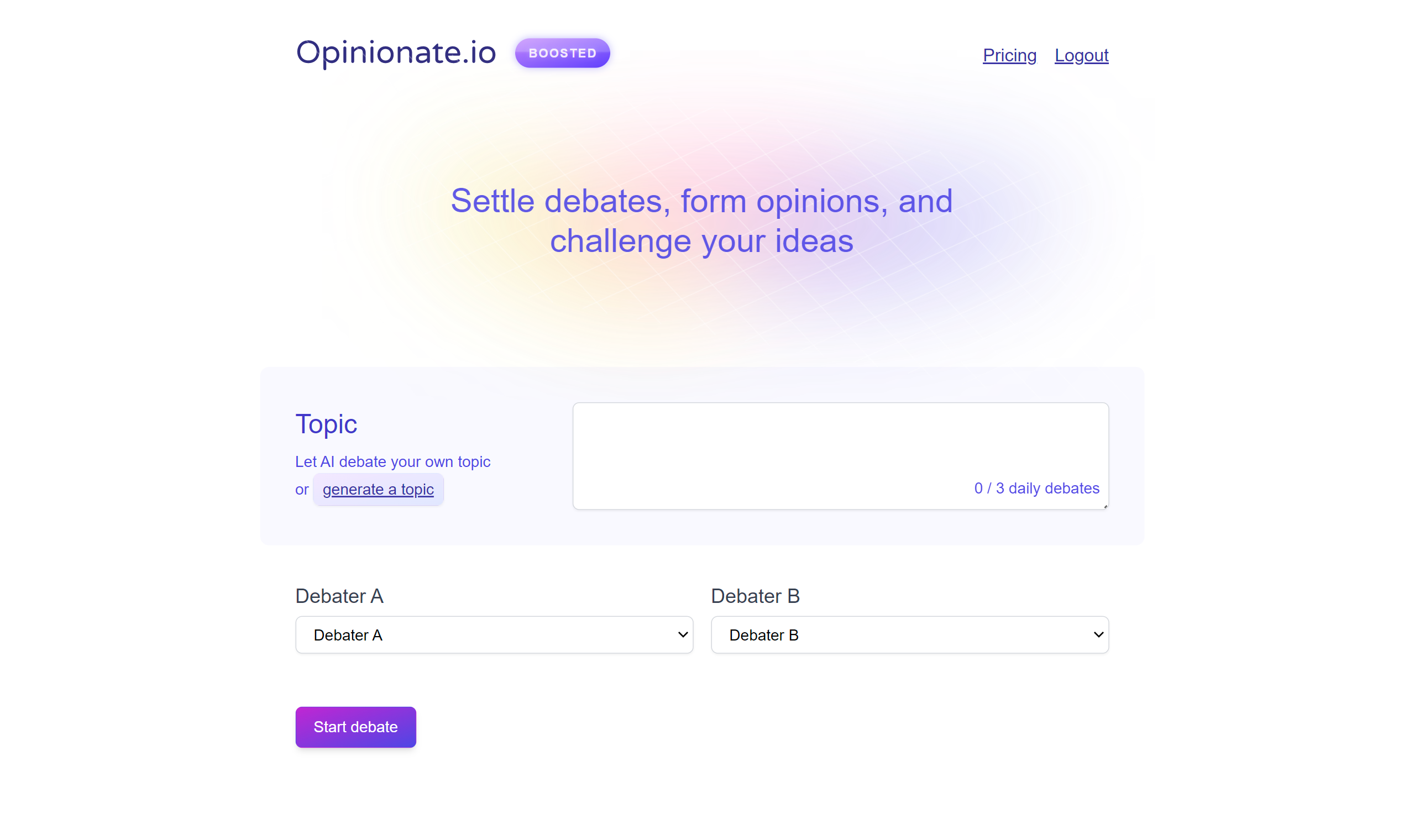Click the Debater B label
The height and width of the screenshot is (840, 1404).
(x=755, y=596)
